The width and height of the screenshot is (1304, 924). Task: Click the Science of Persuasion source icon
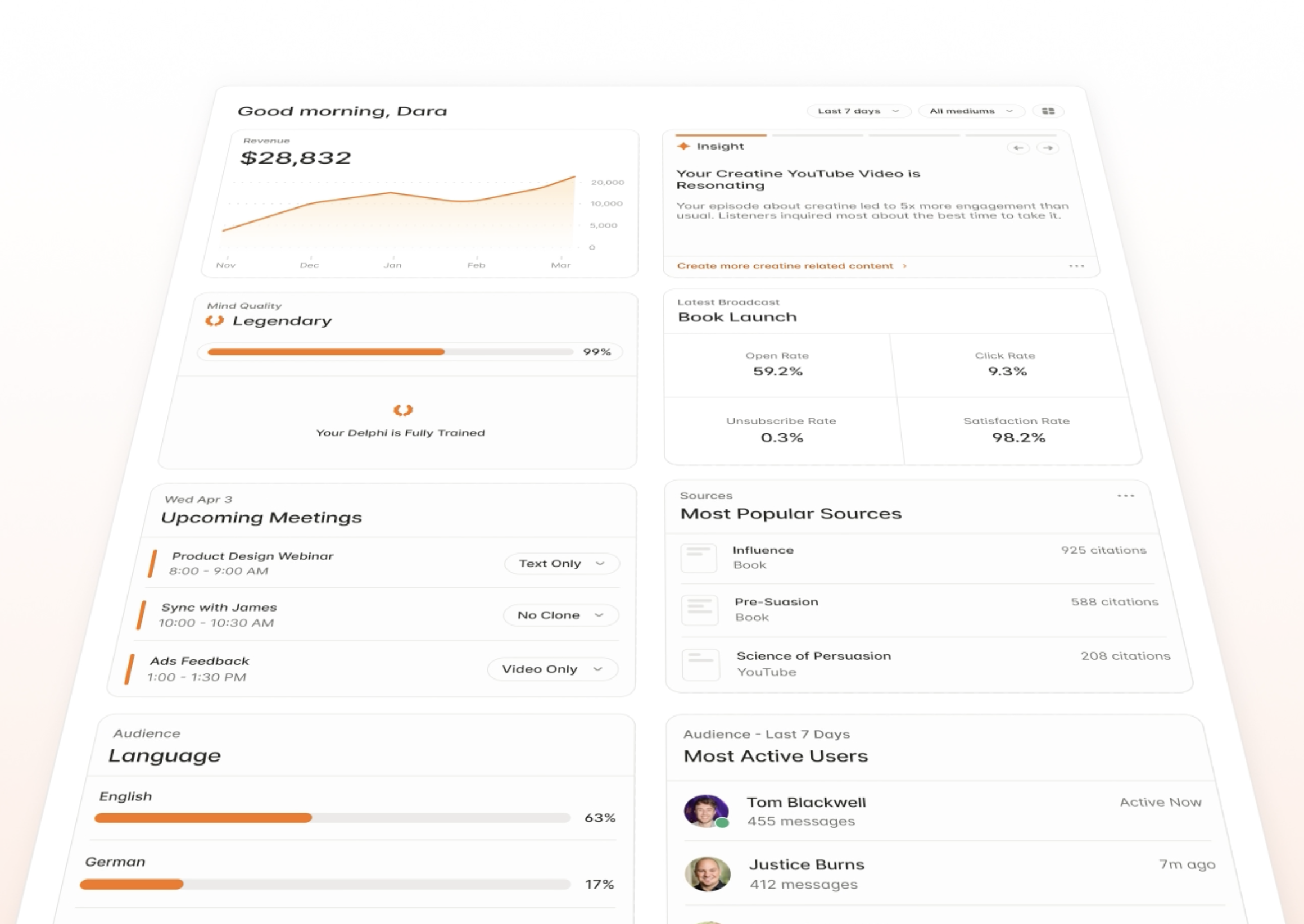tap(701, 664)
